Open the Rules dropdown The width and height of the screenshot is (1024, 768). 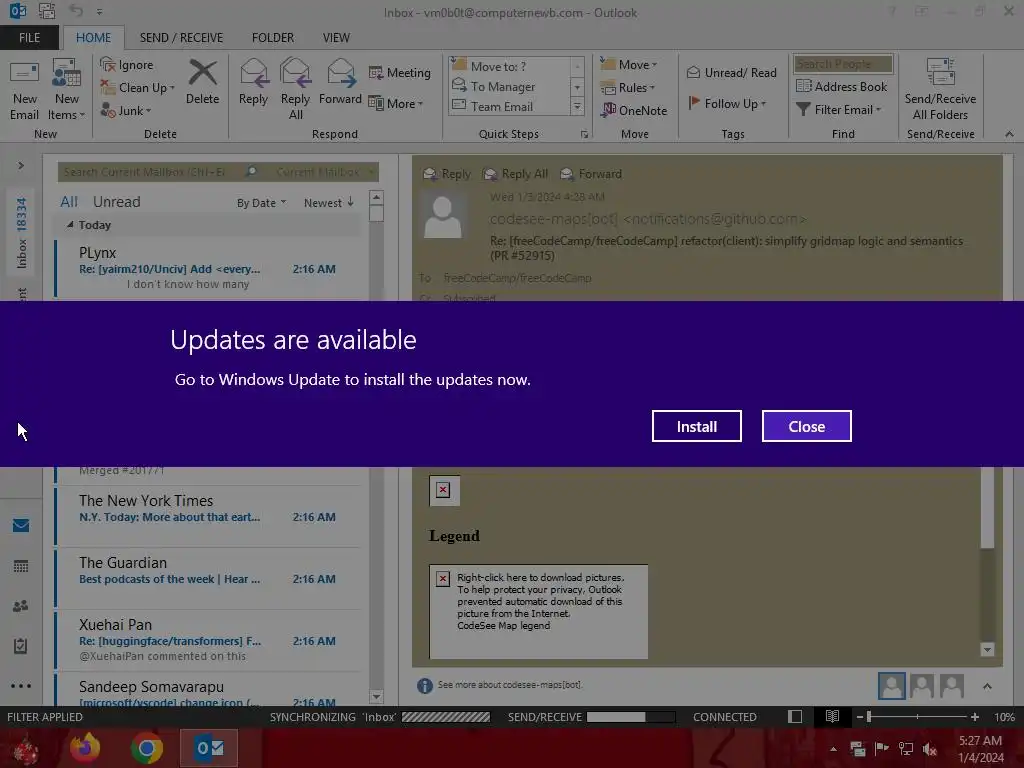tap(627, 88)
